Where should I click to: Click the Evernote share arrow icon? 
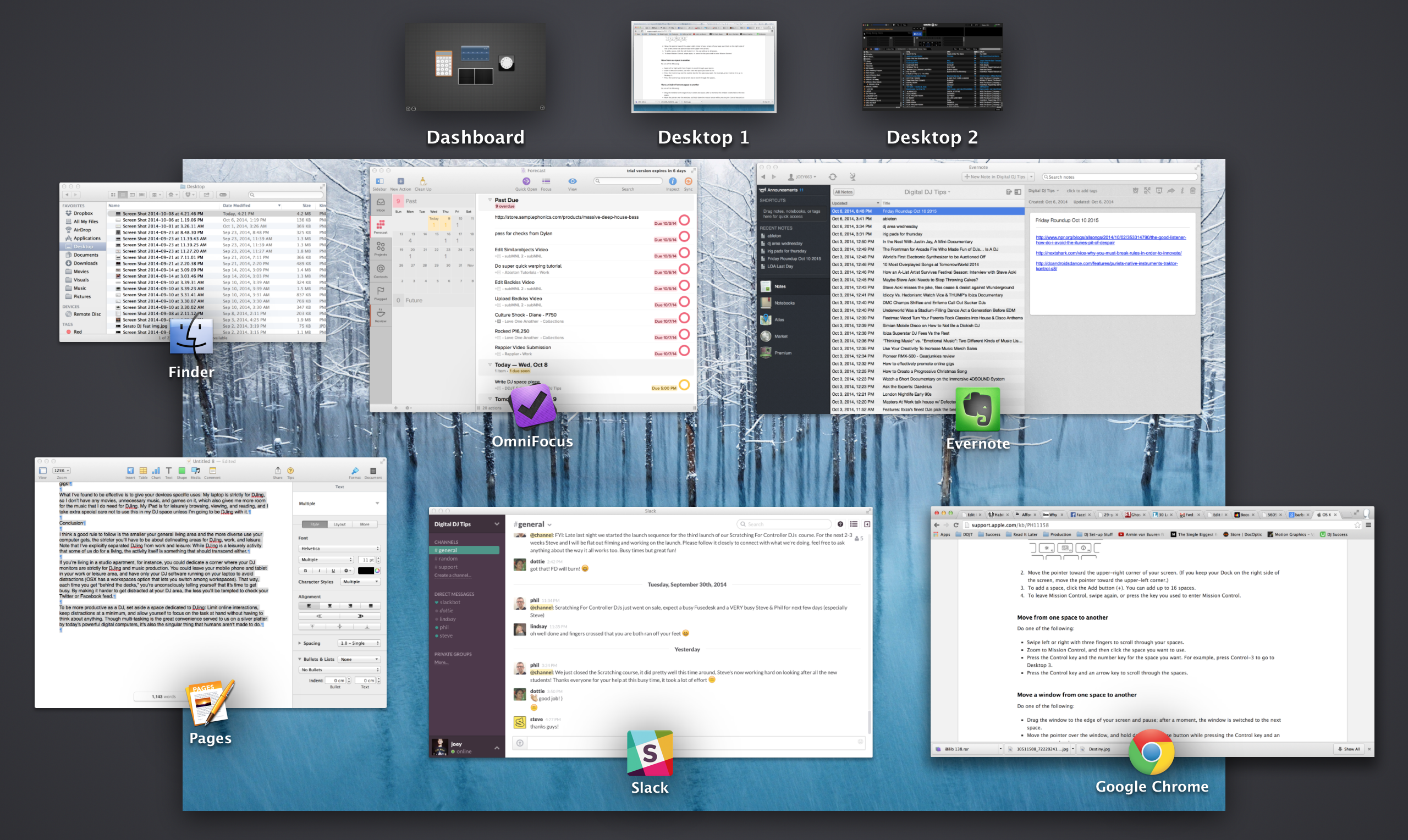[x=1171, y=191]
